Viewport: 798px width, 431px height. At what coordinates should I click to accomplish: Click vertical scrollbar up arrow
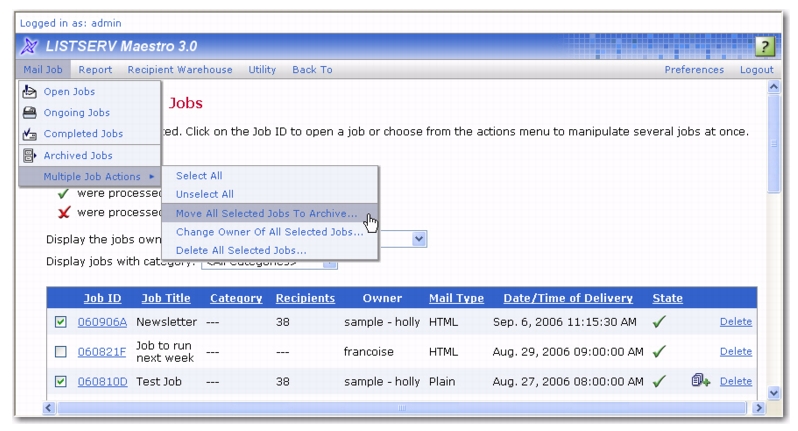(774, 87)
